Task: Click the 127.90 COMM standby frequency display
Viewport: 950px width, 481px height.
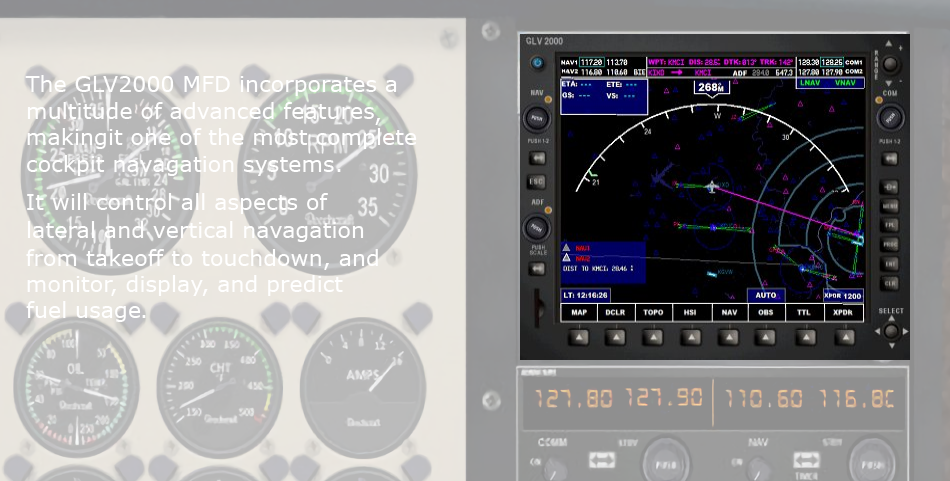Action: (x=663, y=398)
